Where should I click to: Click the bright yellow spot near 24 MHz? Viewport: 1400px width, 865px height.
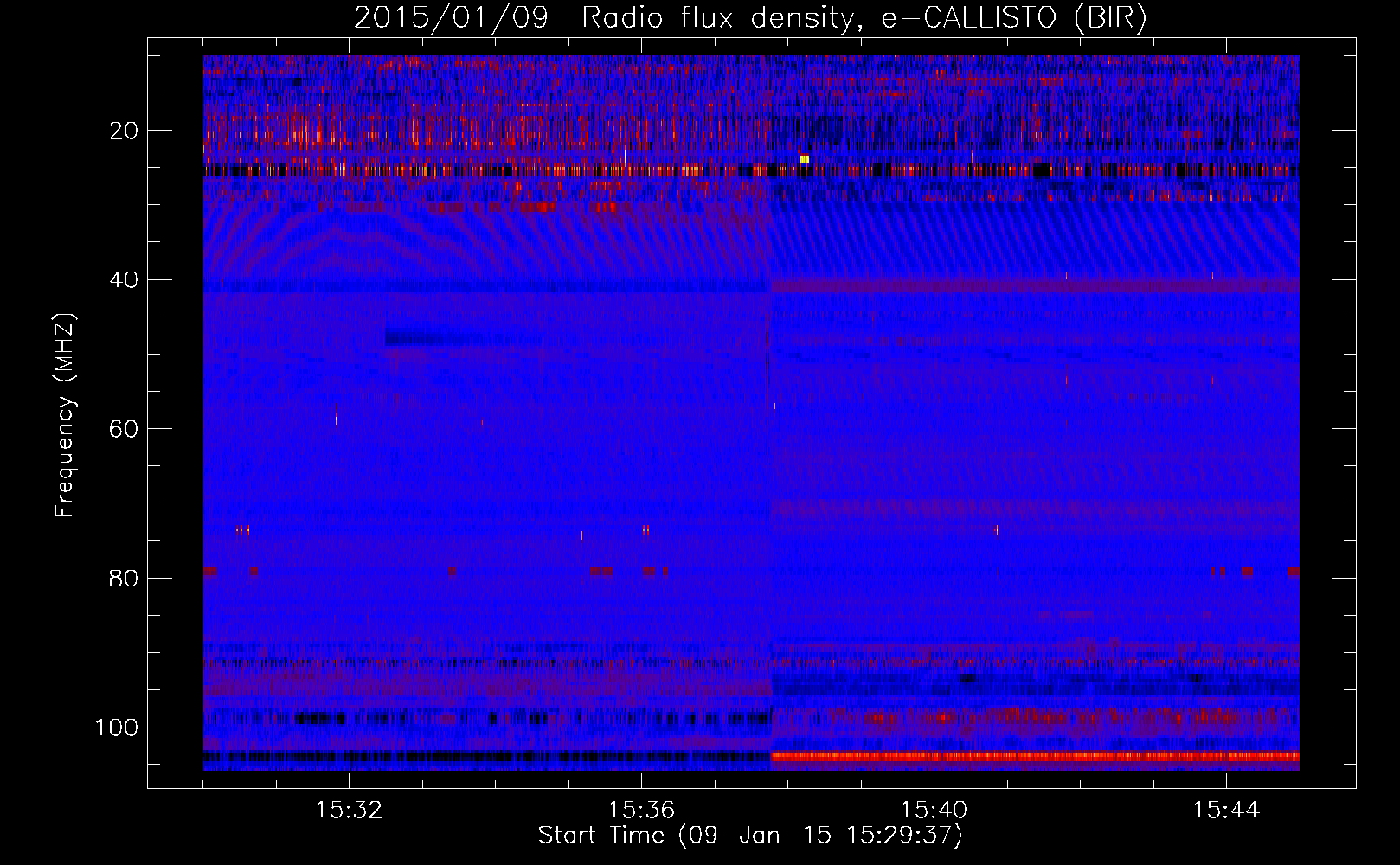coord(805,159)
